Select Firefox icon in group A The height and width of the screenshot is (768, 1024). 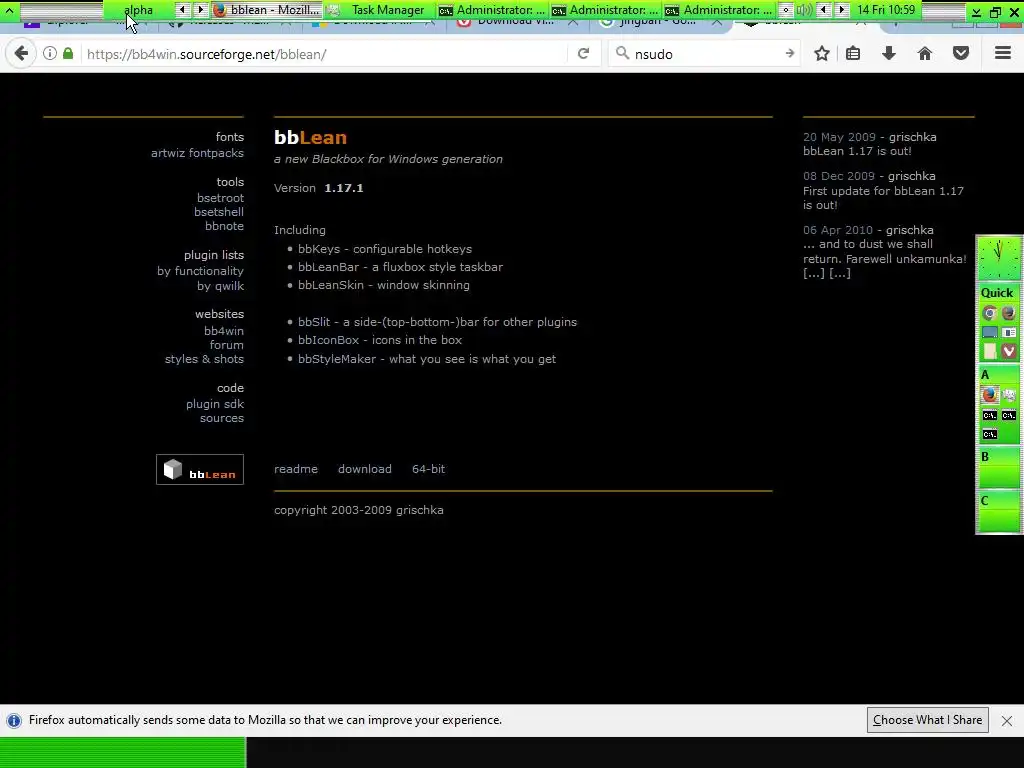(x=989, y=395)
